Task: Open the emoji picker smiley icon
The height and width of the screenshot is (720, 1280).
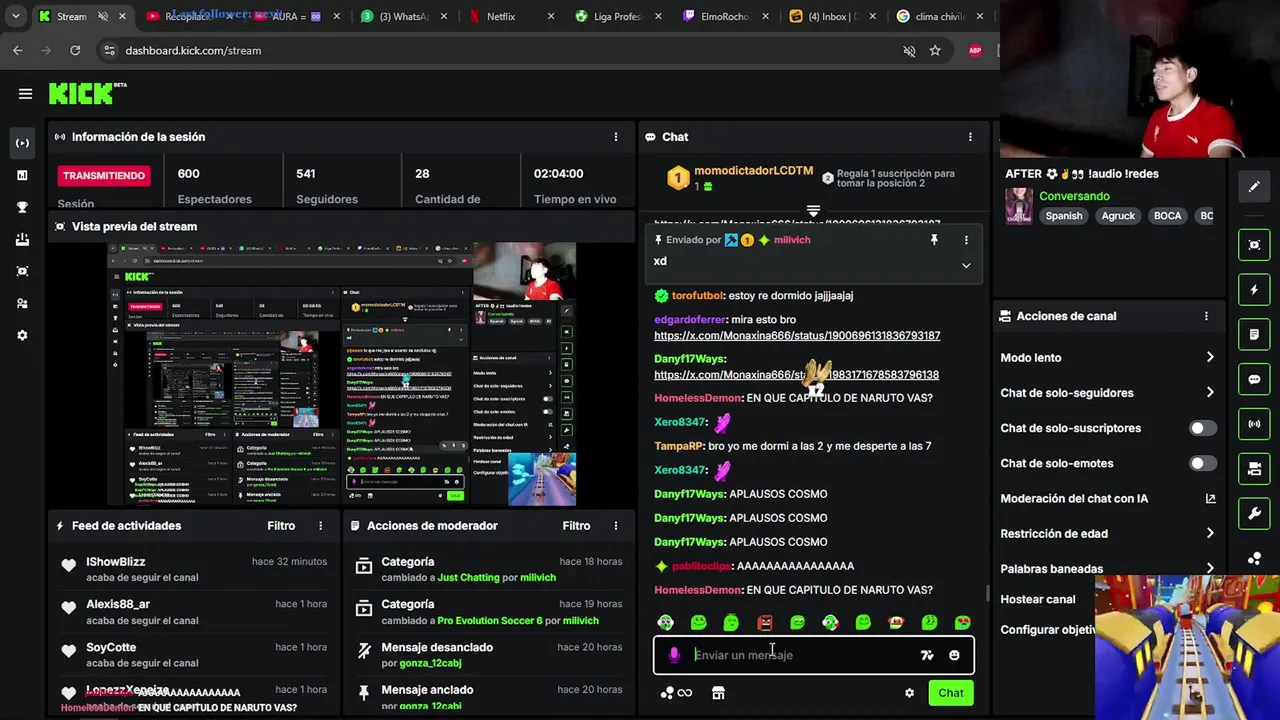Action: [x=954, y=655]
